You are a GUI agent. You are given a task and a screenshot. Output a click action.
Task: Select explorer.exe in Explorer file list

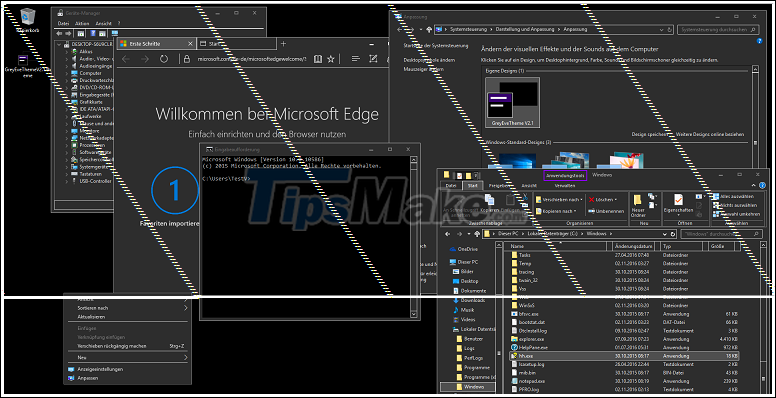point(625,339)
